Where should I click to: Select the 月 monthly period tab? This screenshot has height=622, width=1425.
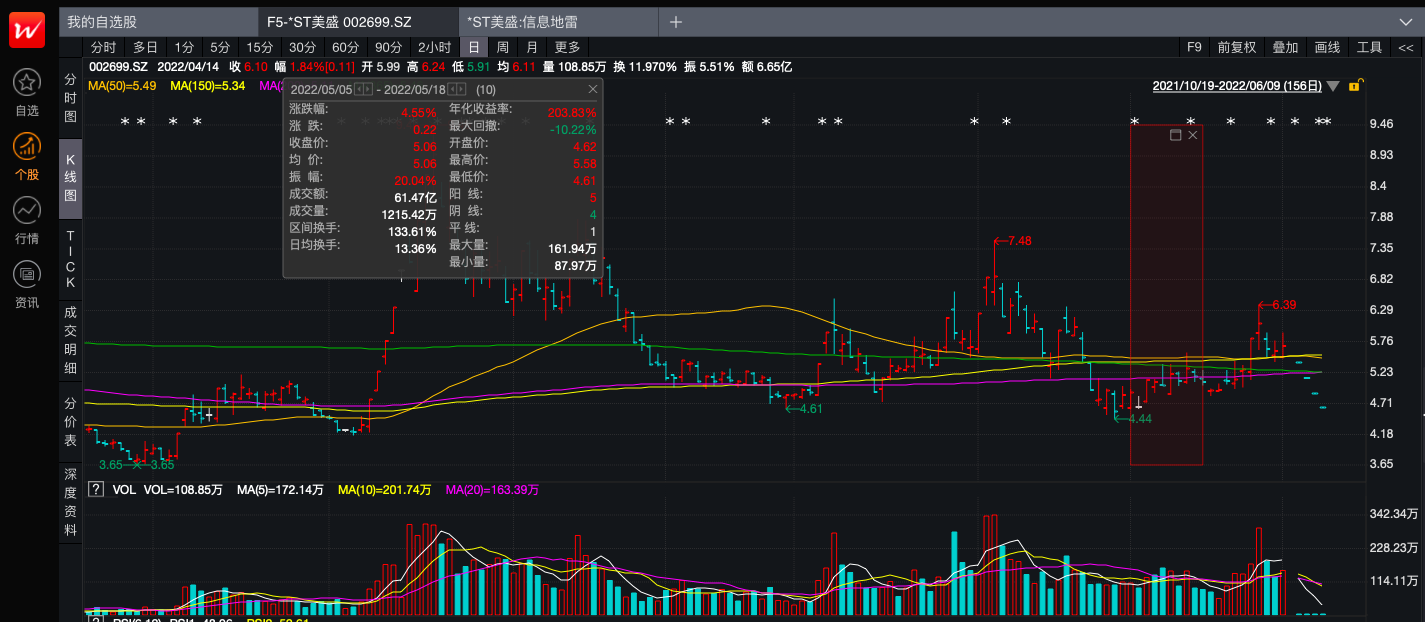(532, 47)
